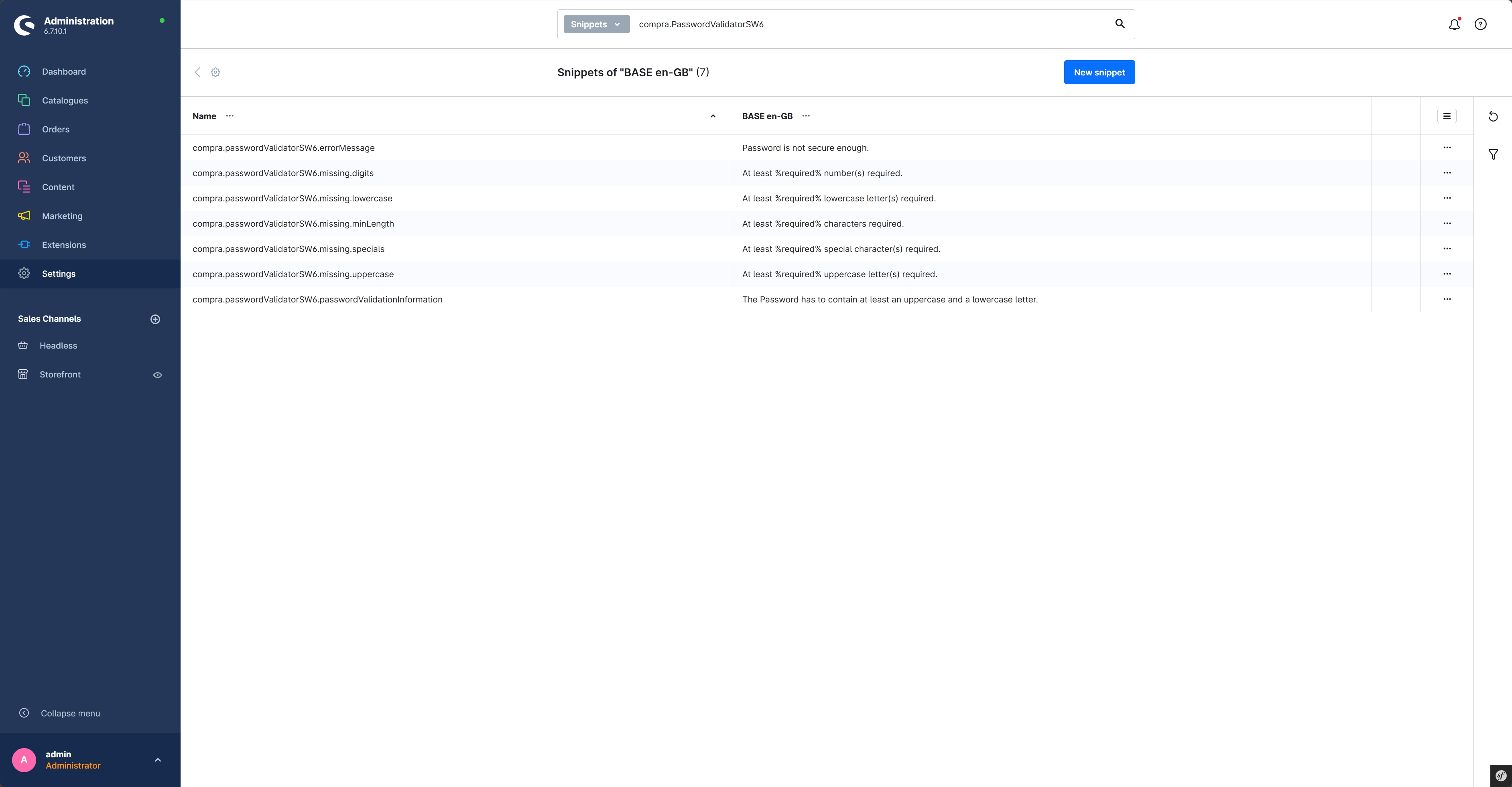Open the grid column settings list icon
Viewport: 1512px width, 787px height.
click(x=1446, y=116)
